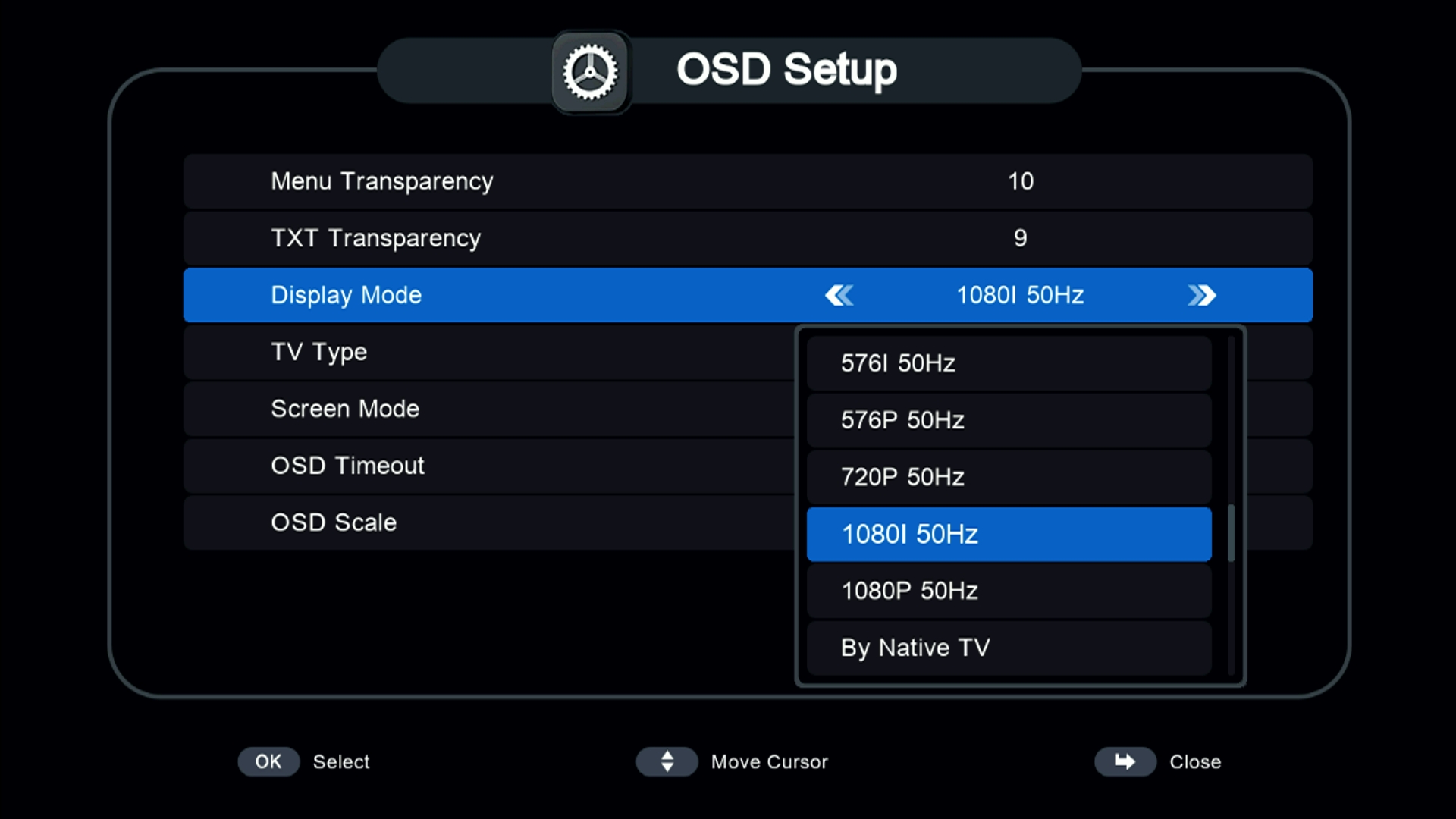Choose 576I 50Hz from the list
Image resolution: width=1456 pixels, height=819 pixels.
tap(1009, 363)
